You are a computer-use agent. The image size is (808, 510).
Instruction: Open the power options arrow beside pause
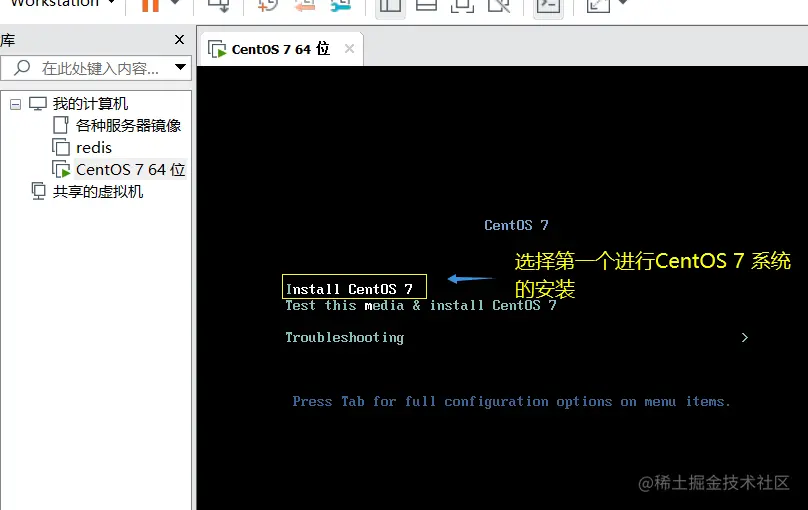tap(175, 3)
